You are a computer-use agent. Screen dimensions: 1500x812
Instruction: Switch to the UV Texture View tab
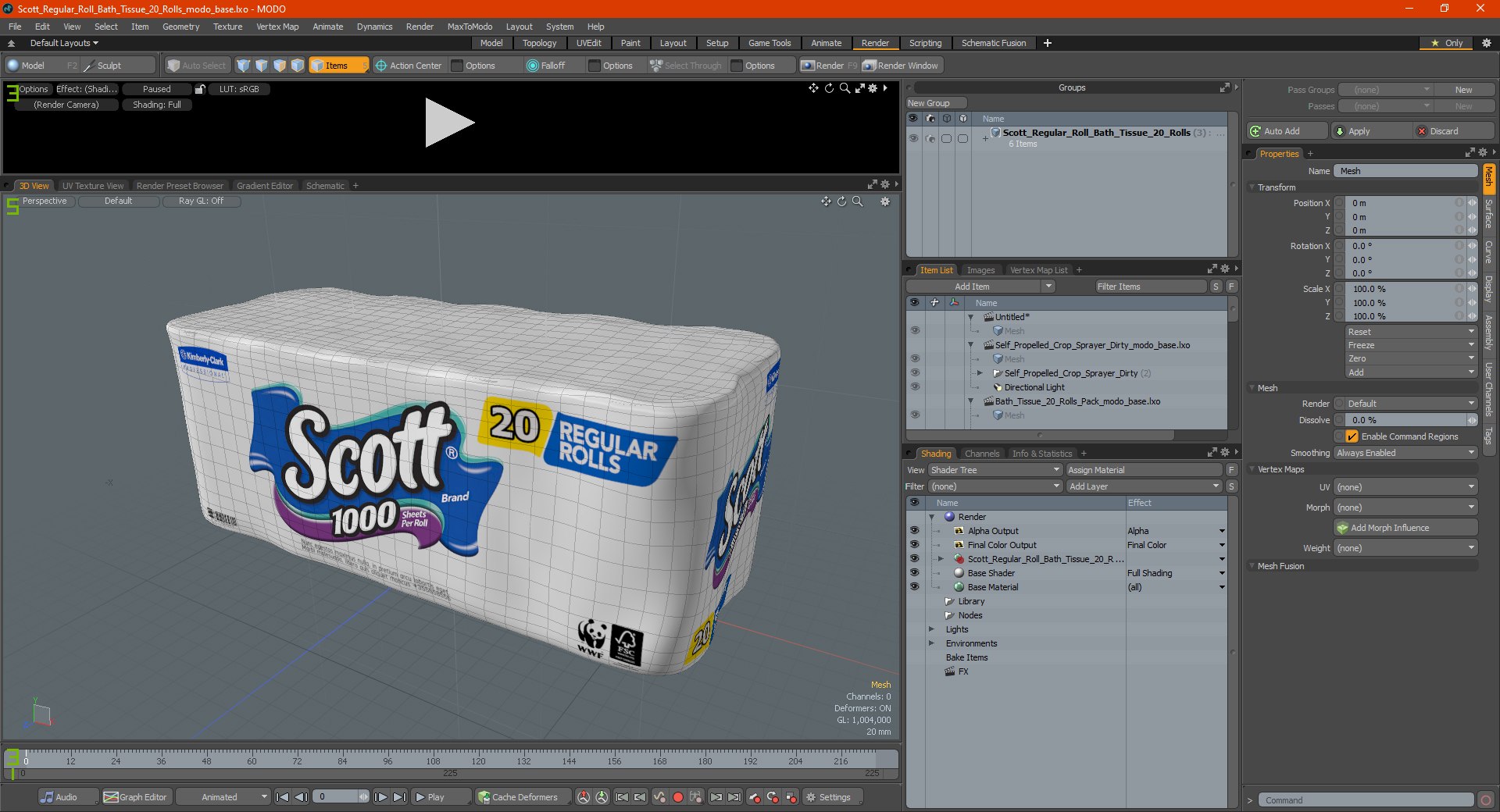pyautogui.click(x=93, y=186)
